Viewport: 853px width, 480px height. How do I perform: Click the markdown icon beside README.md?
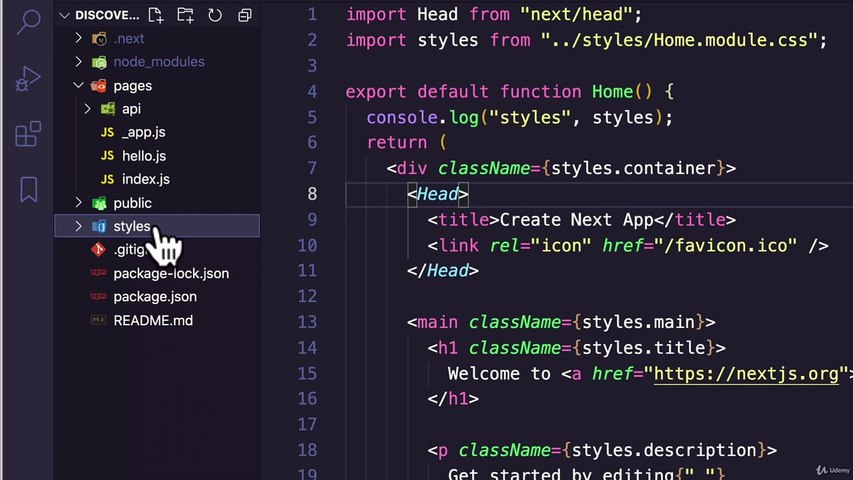tap(98, 319)
